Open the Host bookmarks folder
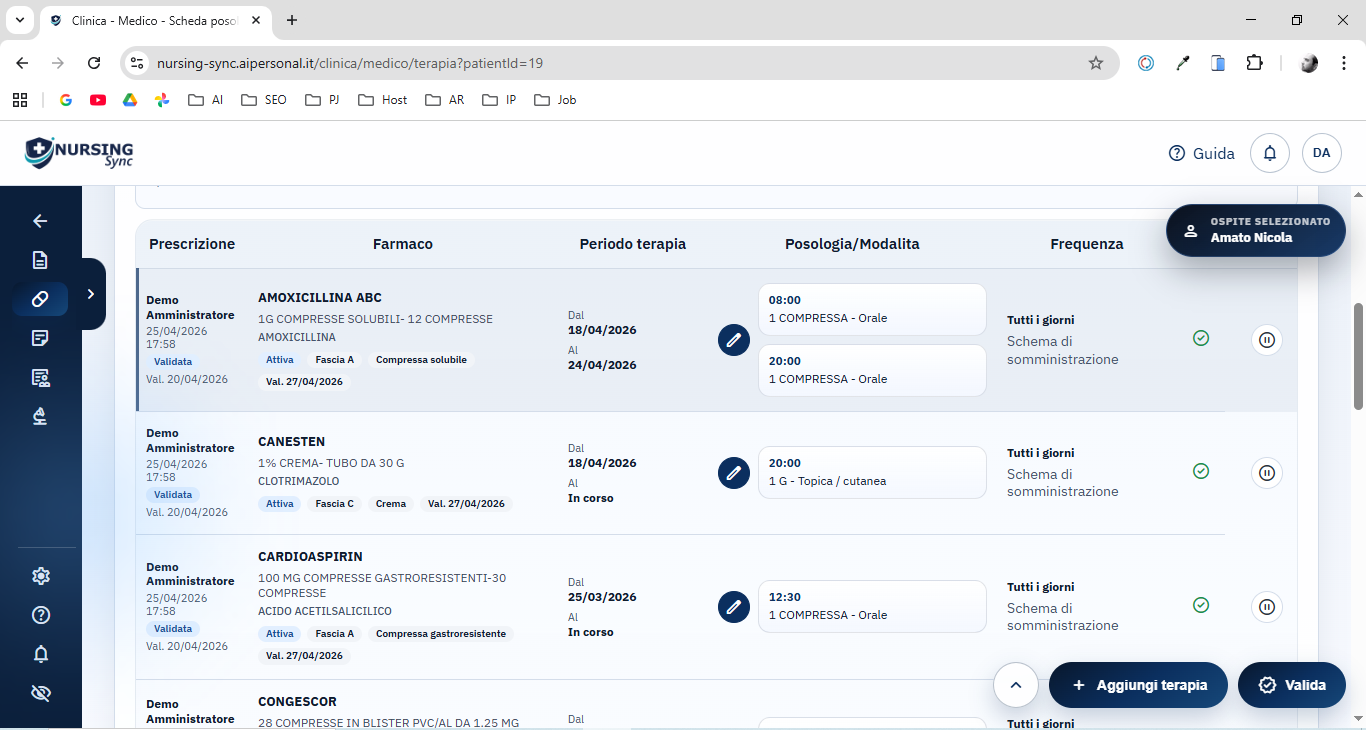This screenshot has width=1366, height=730. tap(382, 100)
